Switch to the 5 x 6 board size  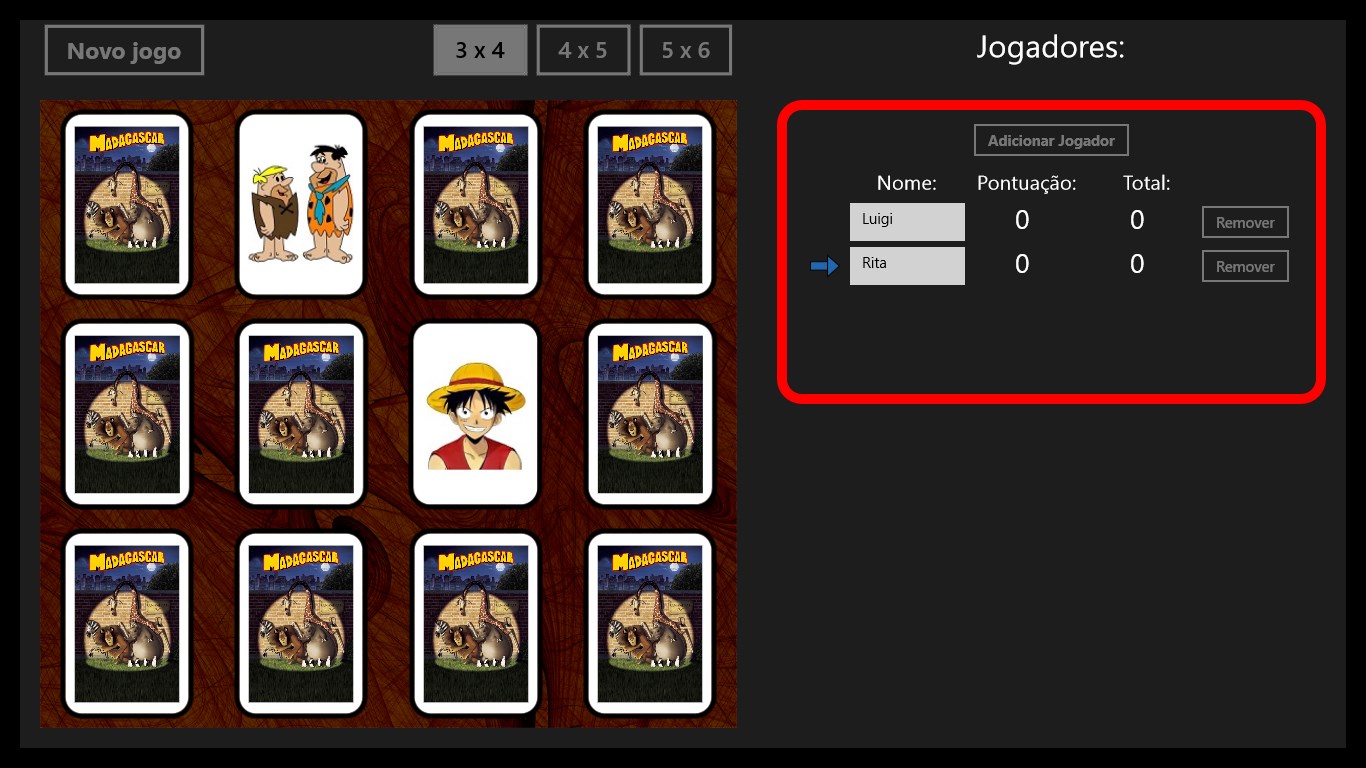686,50
